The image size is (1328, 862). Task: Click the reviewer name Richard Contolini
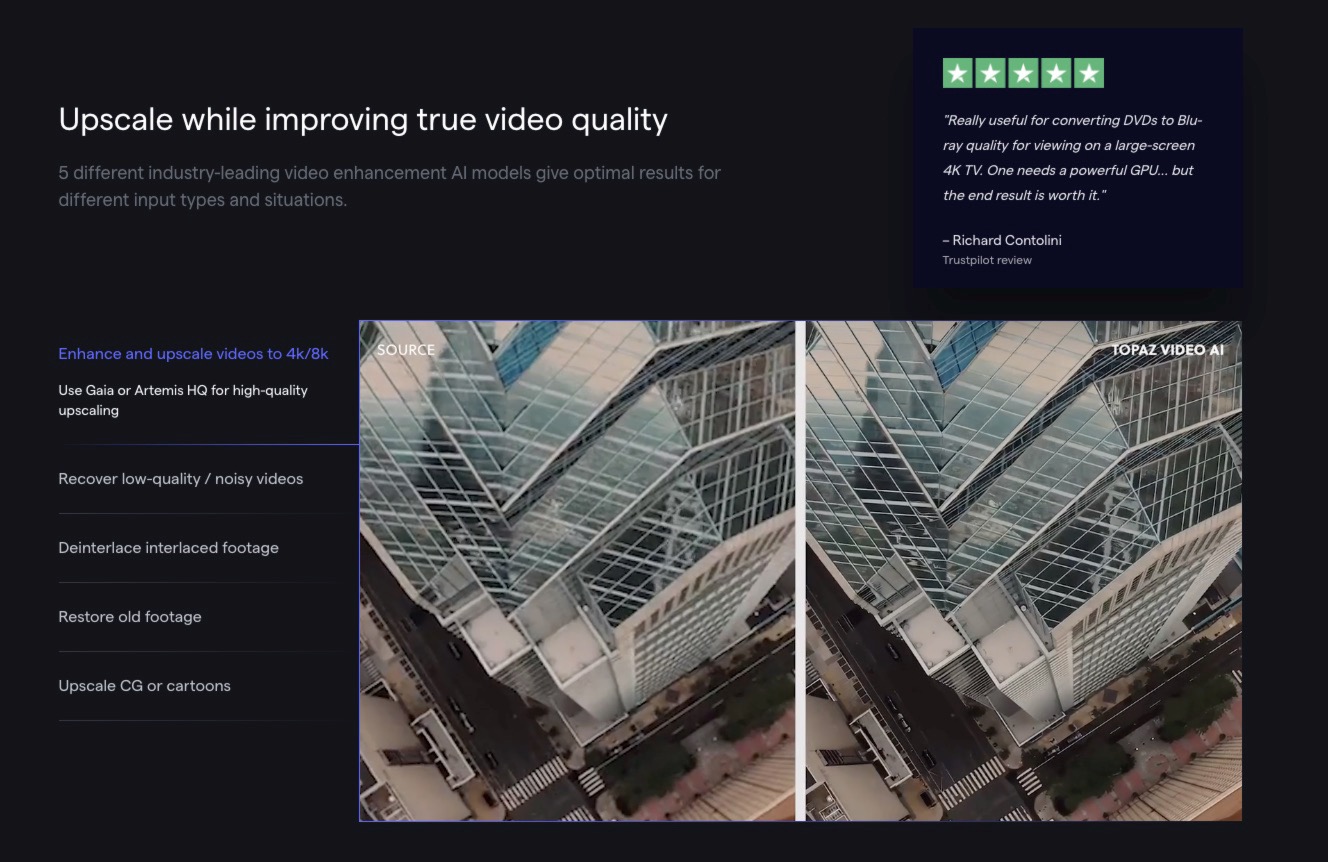(1002, 240)
